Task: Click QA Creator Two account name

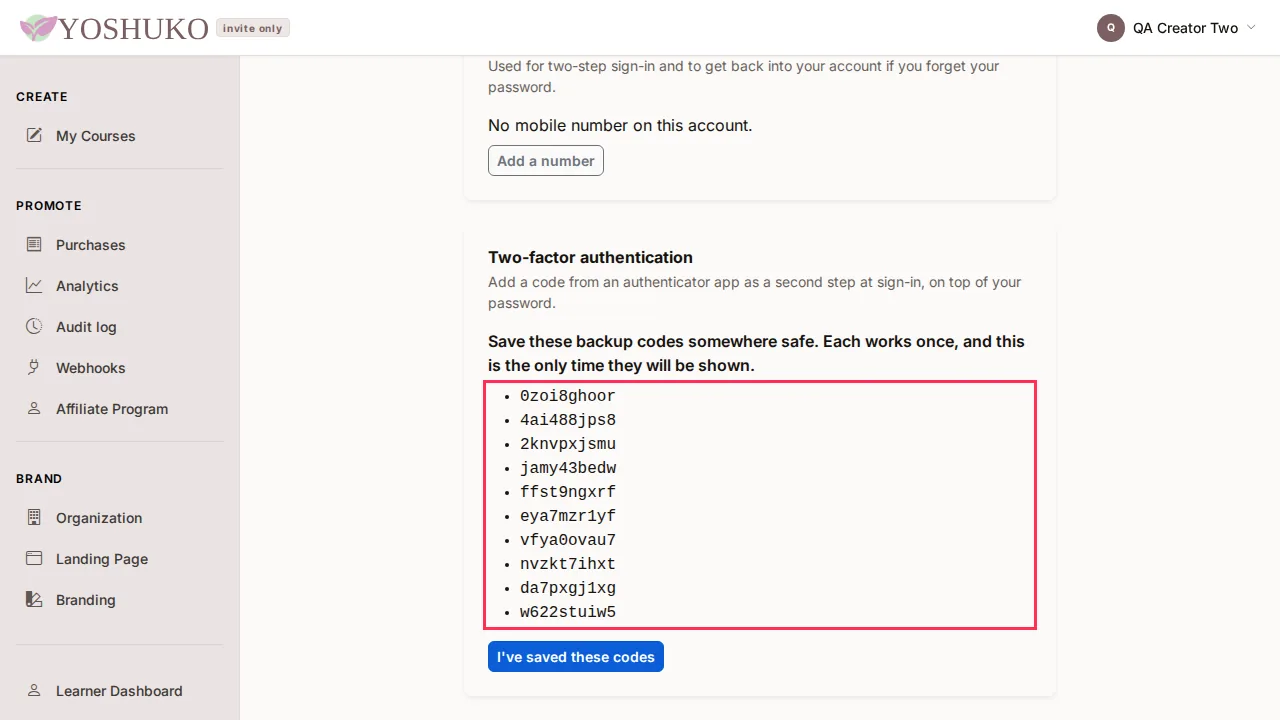Action: tap(1185, 28)
